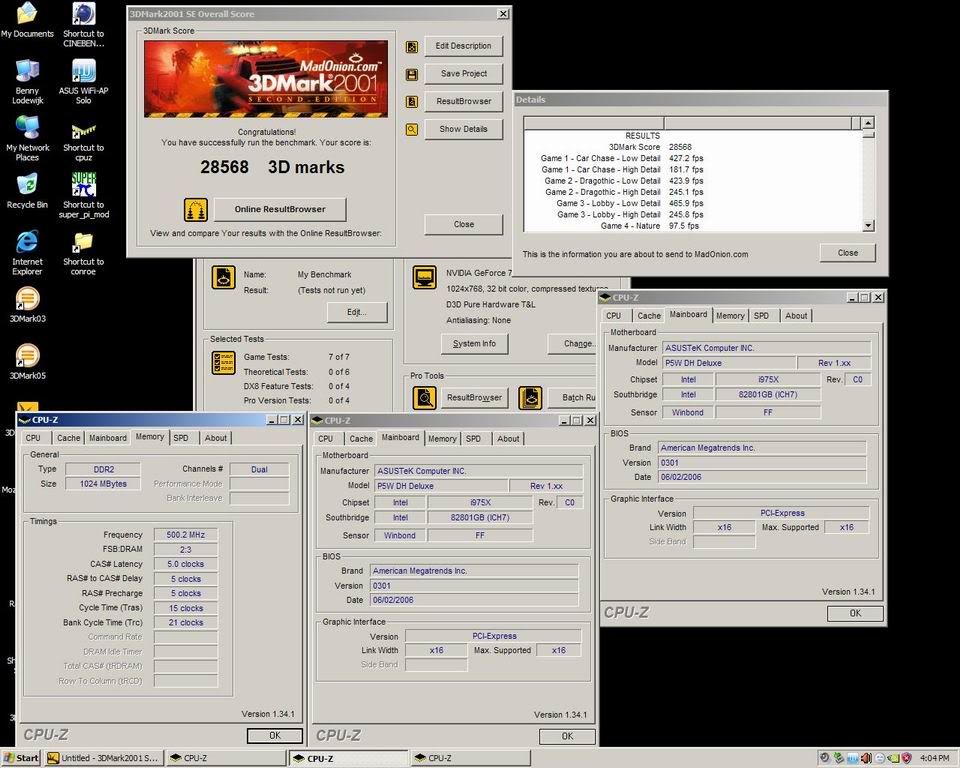The image size is (960, 768).
Task: Click OK in the CPU-Z Memory window
Action: (275, 735)
